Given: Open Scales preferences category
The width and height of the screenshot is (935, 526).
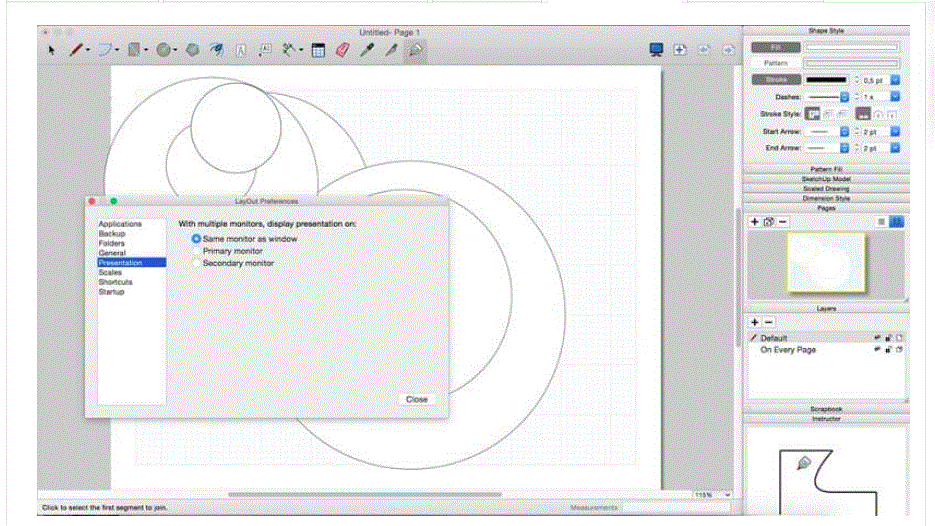Looking at the screenshot, I should [x=110, y=273].
